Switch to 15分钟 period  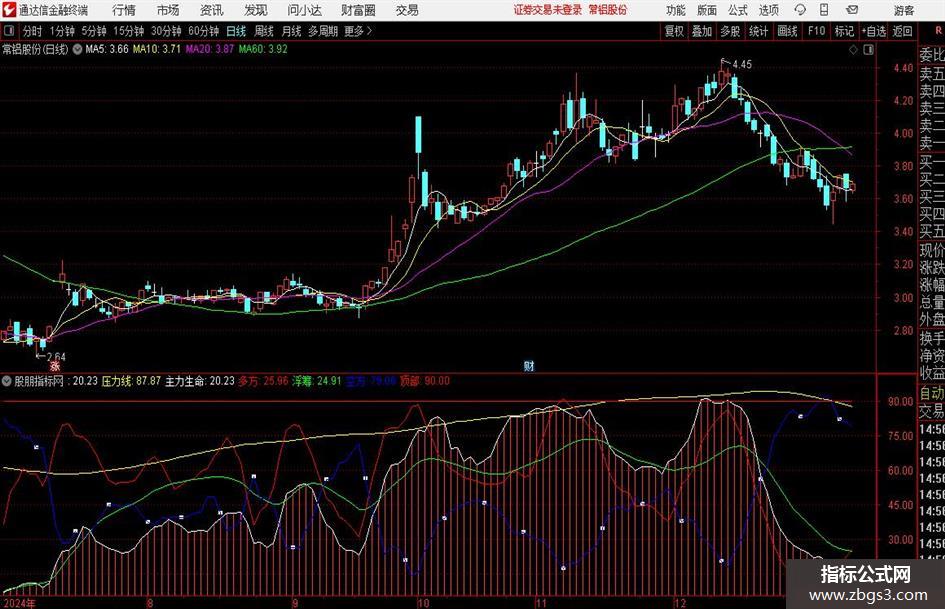click(x=128, y=31)
